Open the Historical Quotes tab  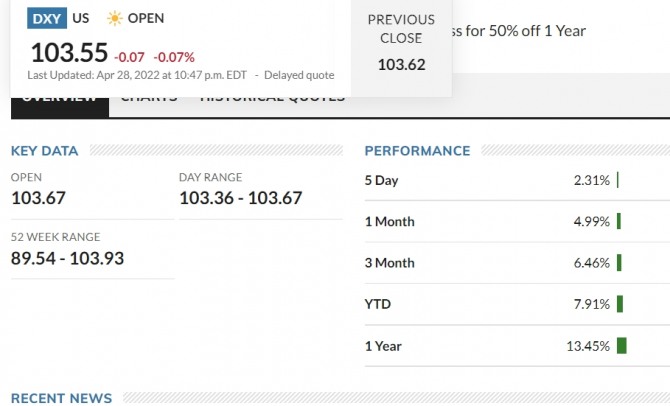pos(272,99)
